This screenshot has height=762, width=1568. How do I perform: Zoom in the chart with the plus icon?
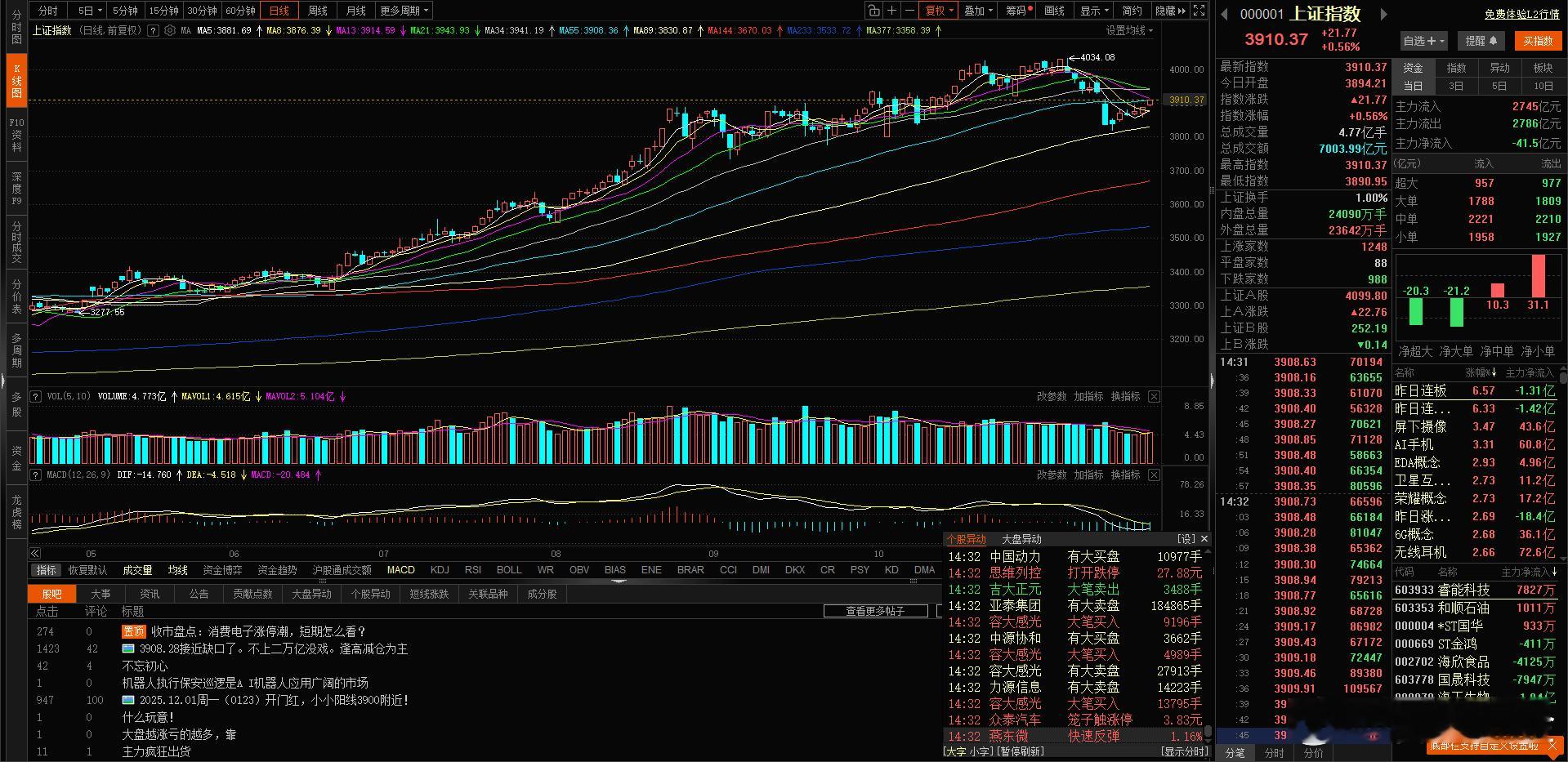tap(892, 11)
